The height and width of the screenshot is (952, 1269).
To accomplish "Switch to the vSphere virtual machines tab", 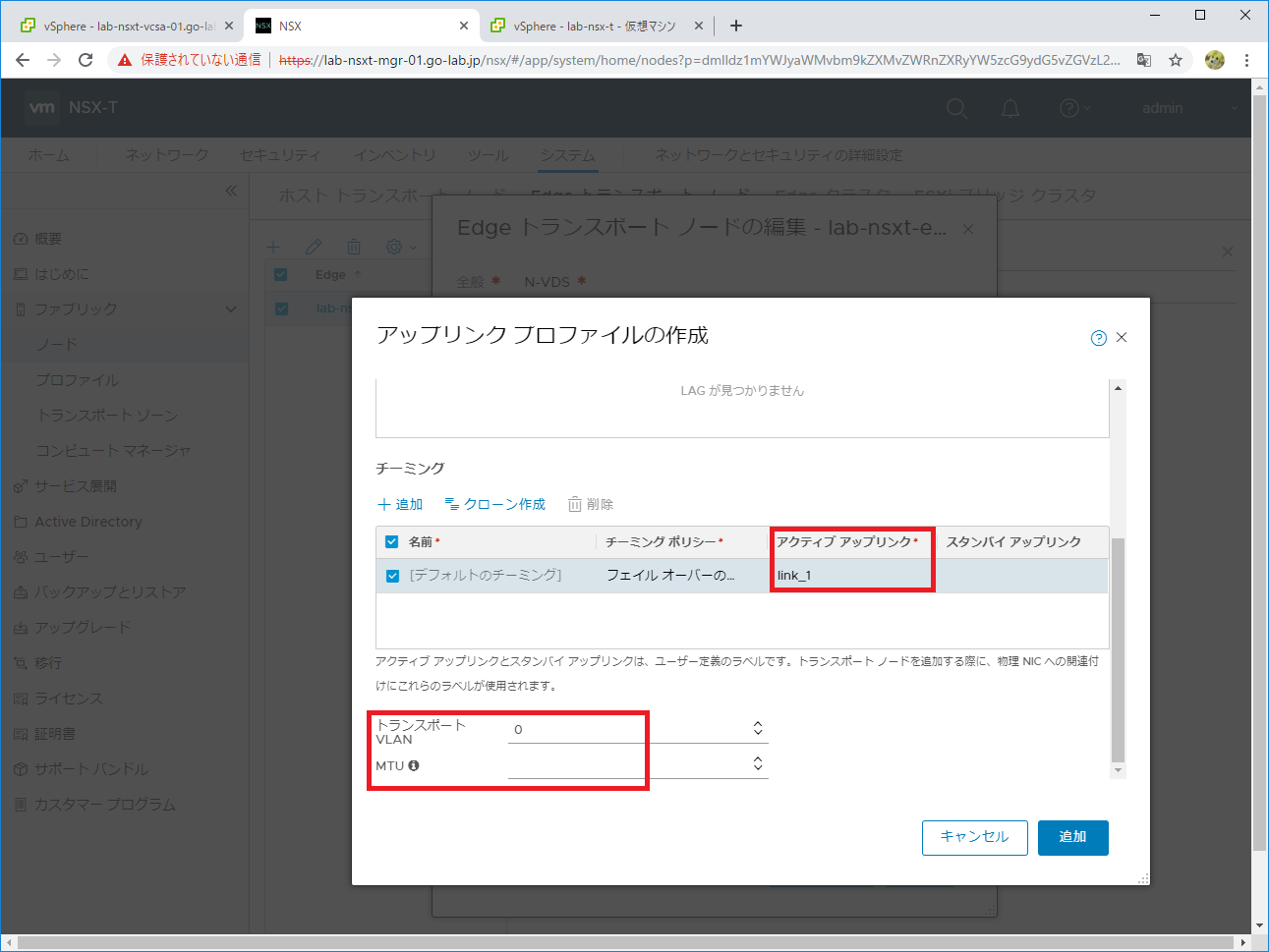I will coord(595,26).
